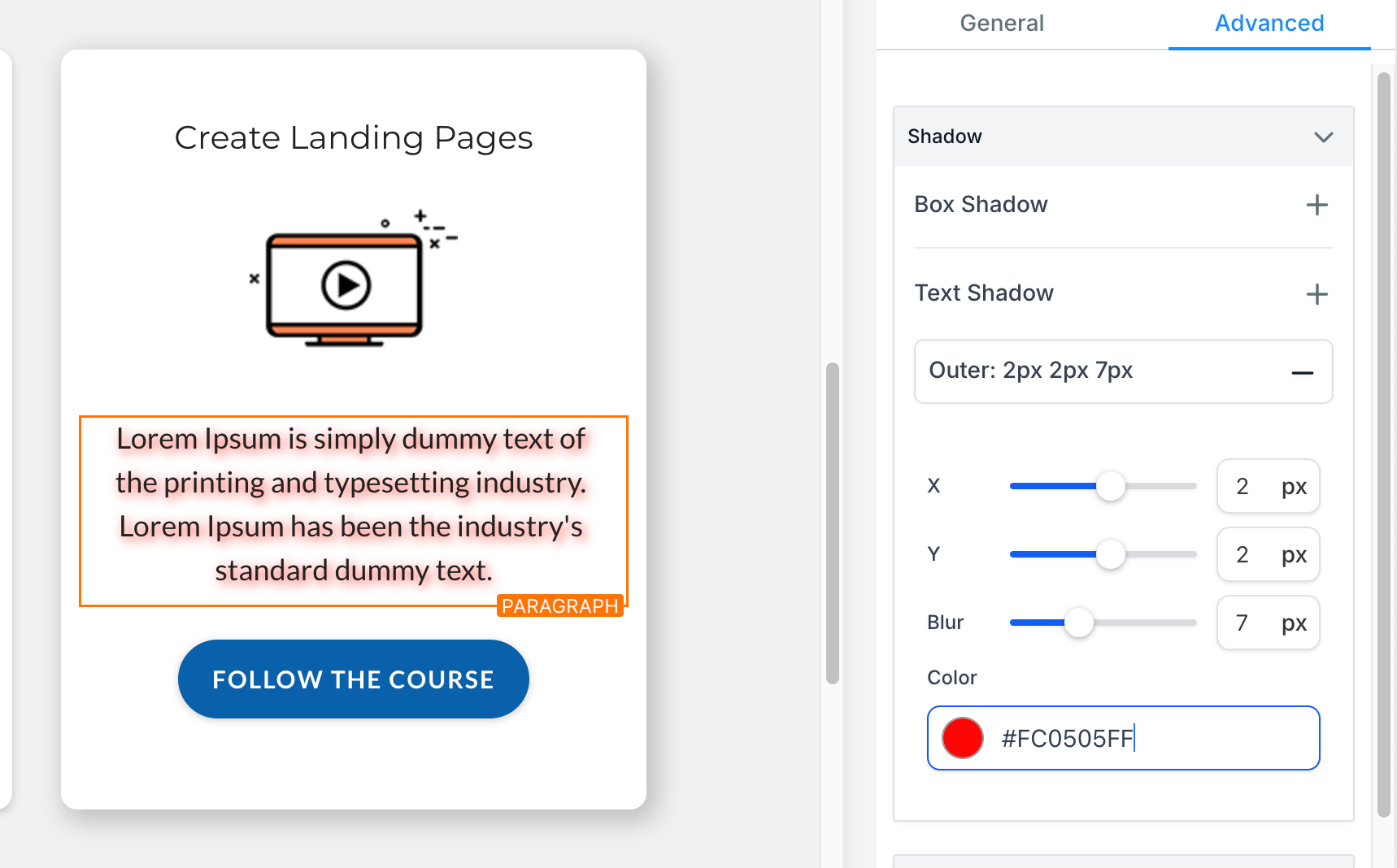
Task: Select the Advanced tab
Action: click(x=1269, y=23)
